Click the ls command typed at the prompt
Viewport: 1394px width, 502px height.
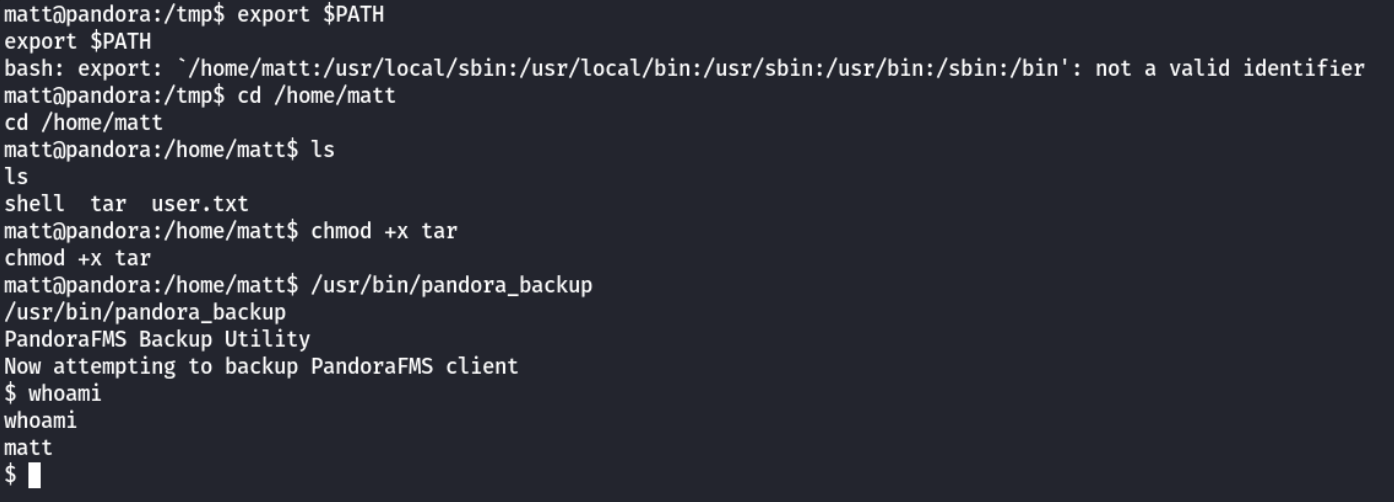pos(323,150)
